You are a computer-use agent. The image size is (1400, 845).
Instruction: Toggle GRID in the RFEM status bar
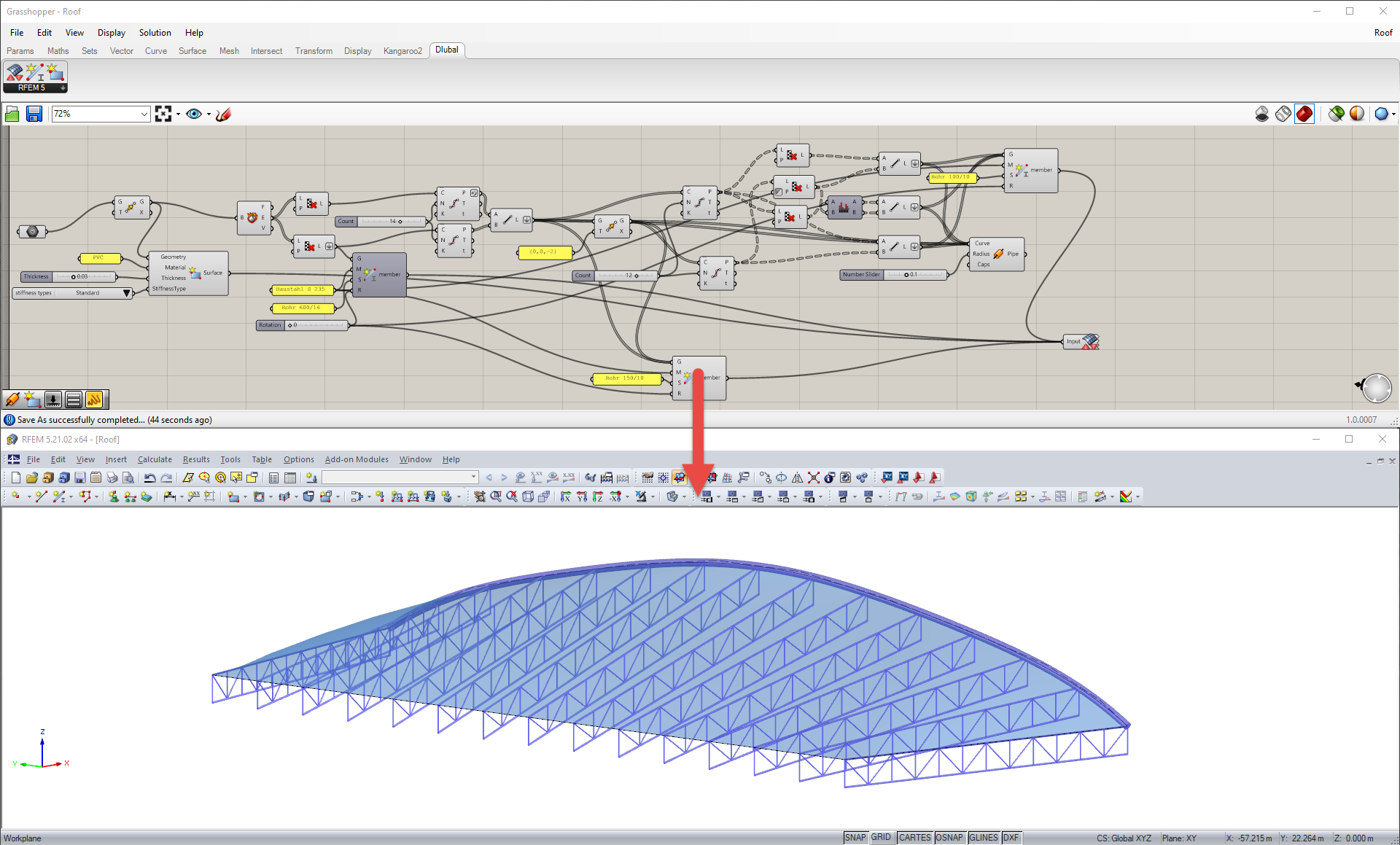(x=881, y=837)
